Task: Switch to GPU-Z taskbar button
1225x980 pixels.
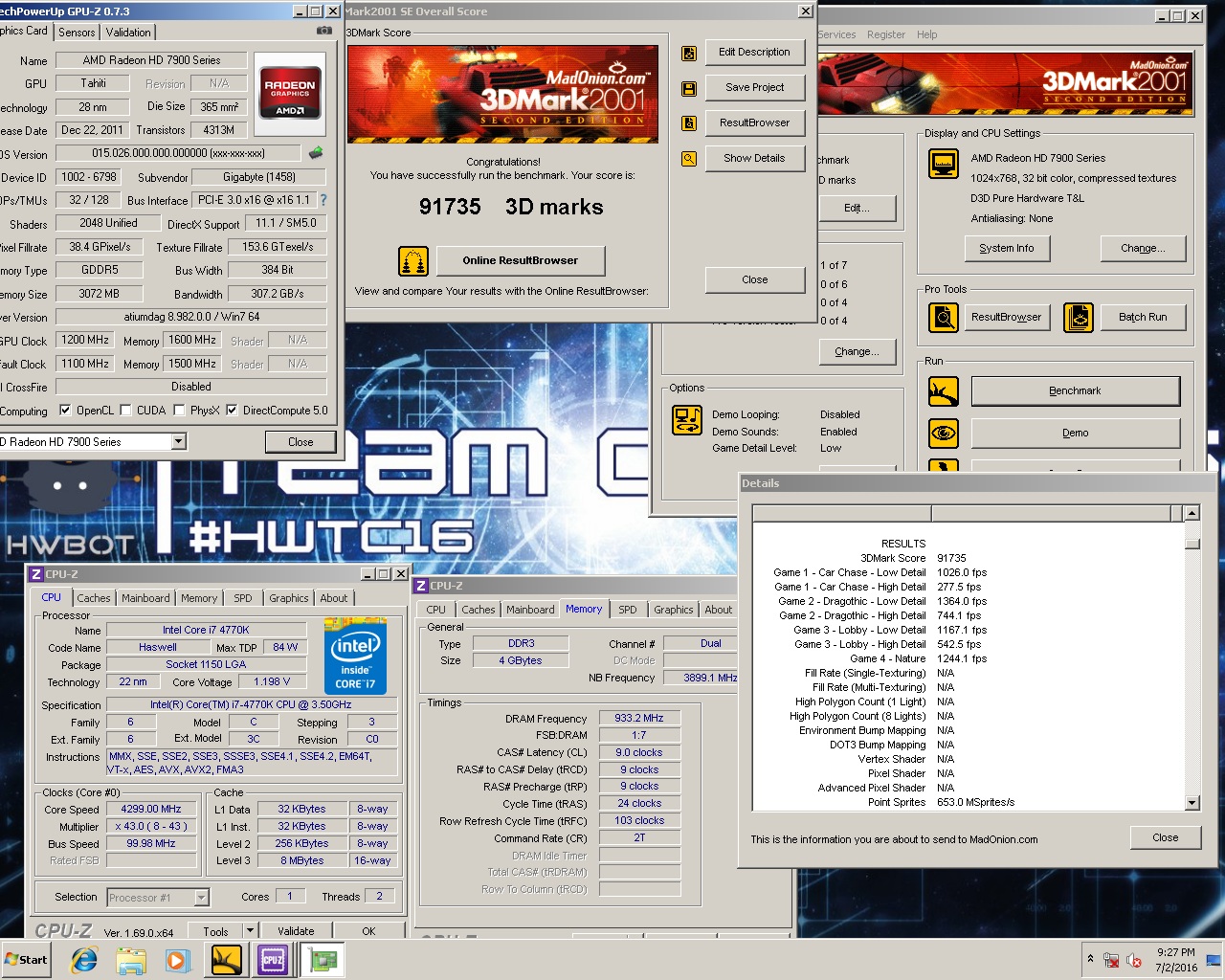Action: 323,960
